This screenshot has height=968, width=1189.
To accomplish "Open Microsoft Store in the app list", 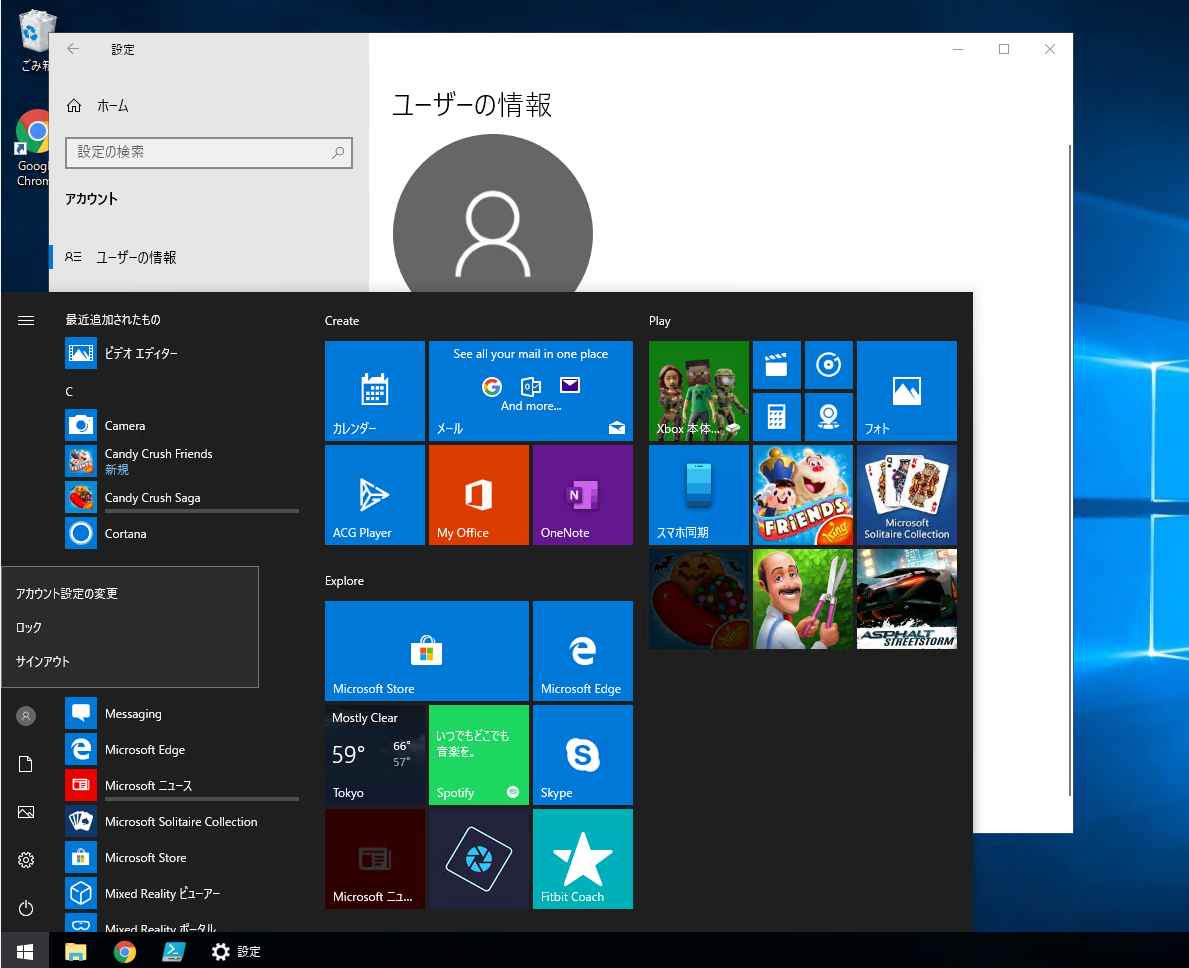I will click(182, 857).
